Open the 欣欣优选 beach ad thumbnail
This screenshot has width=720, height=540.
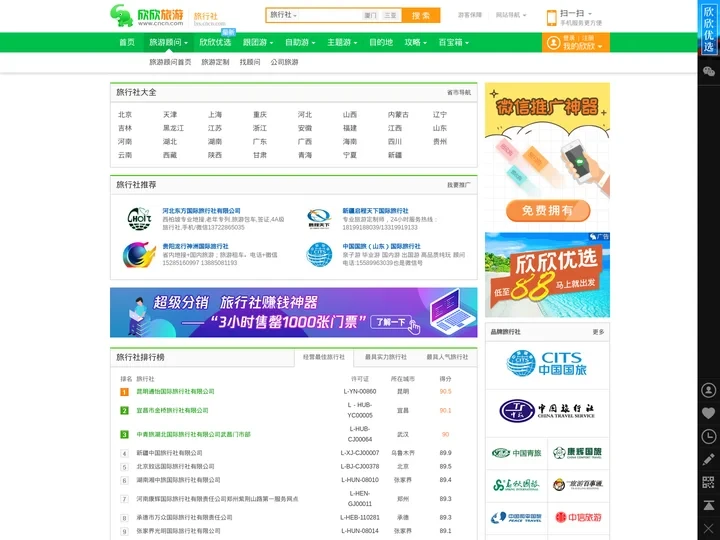point(547,275)
